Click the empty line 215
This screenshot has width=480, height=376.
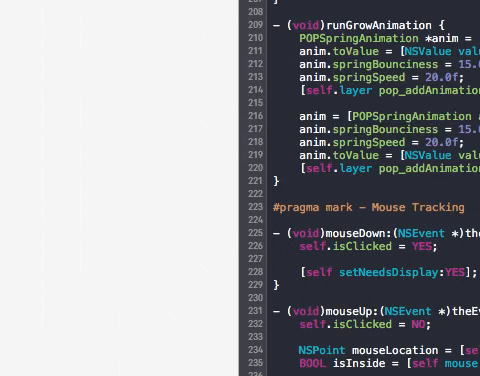[x=373, y=103]
